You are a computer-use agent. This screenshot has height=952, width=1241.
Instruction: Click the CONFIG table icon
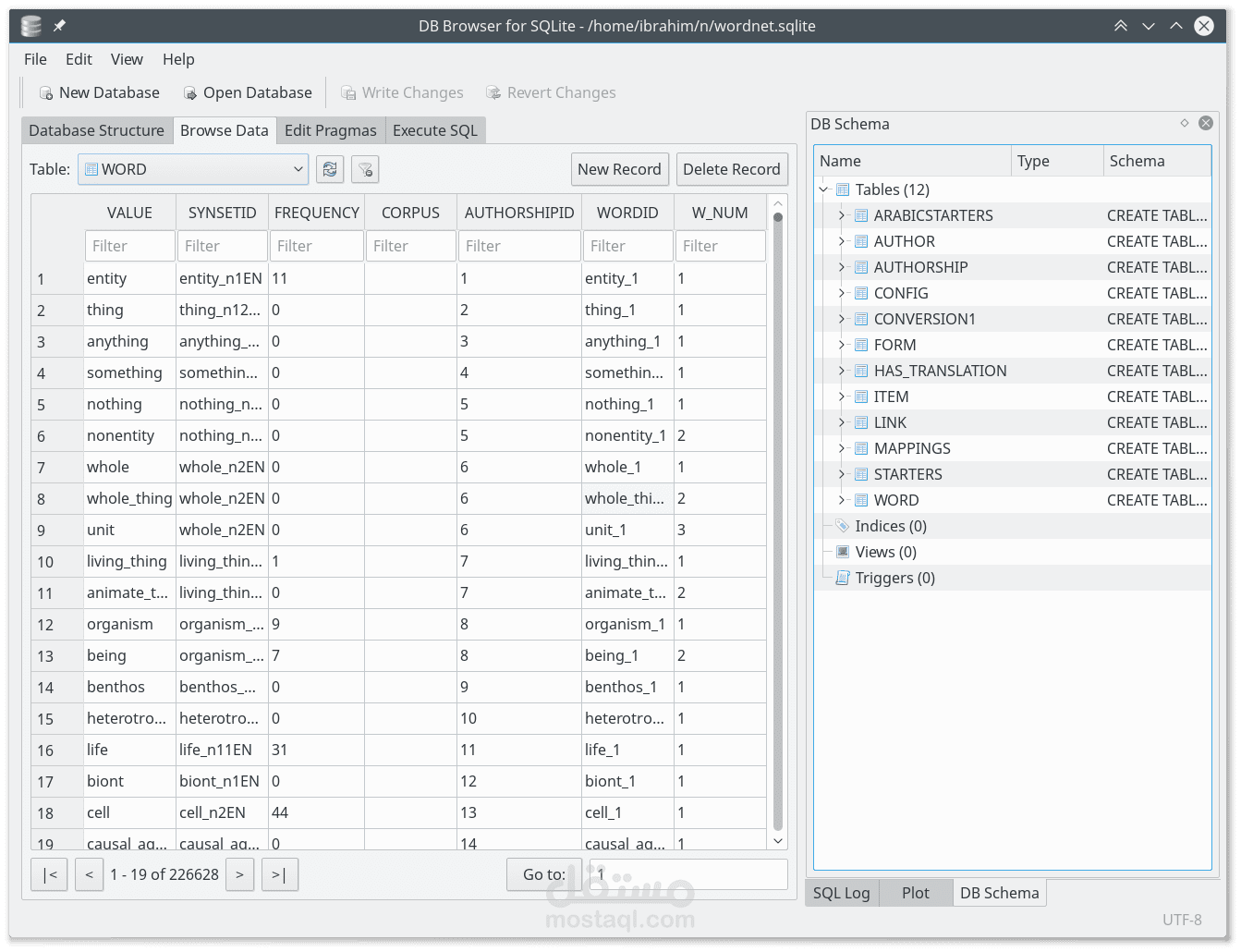[x=861, y=293]
